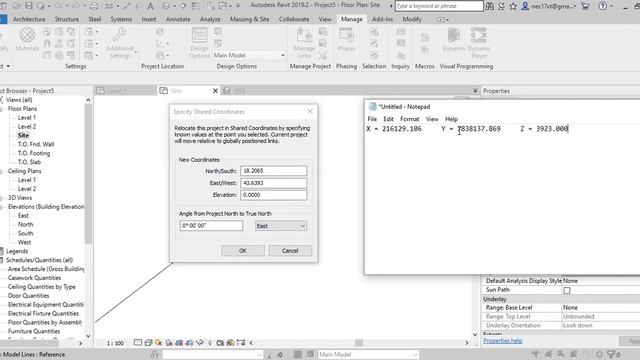Click the favorites star icon in title bar

(513, 6)
